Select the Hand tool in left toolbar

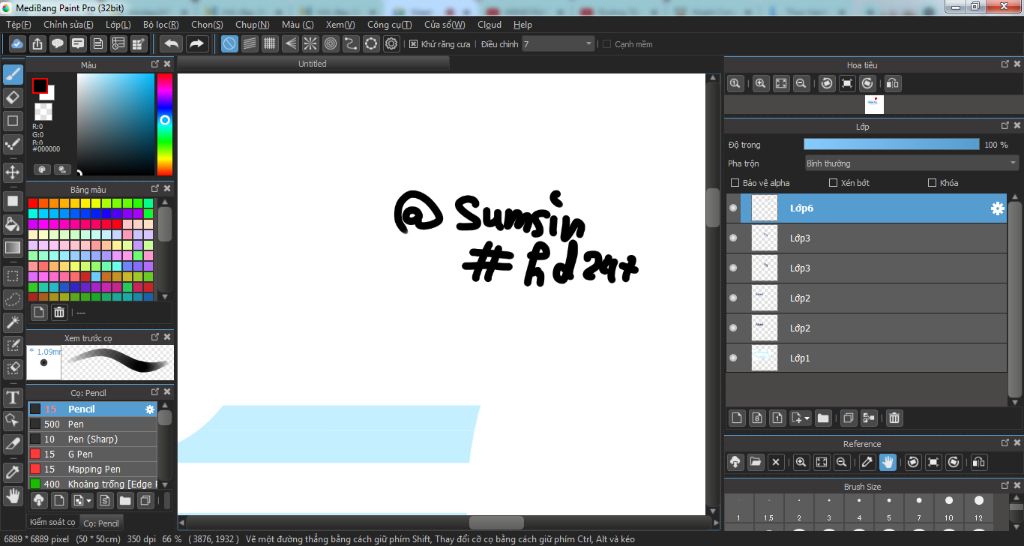pyautogui.click(x=12, y=496)
